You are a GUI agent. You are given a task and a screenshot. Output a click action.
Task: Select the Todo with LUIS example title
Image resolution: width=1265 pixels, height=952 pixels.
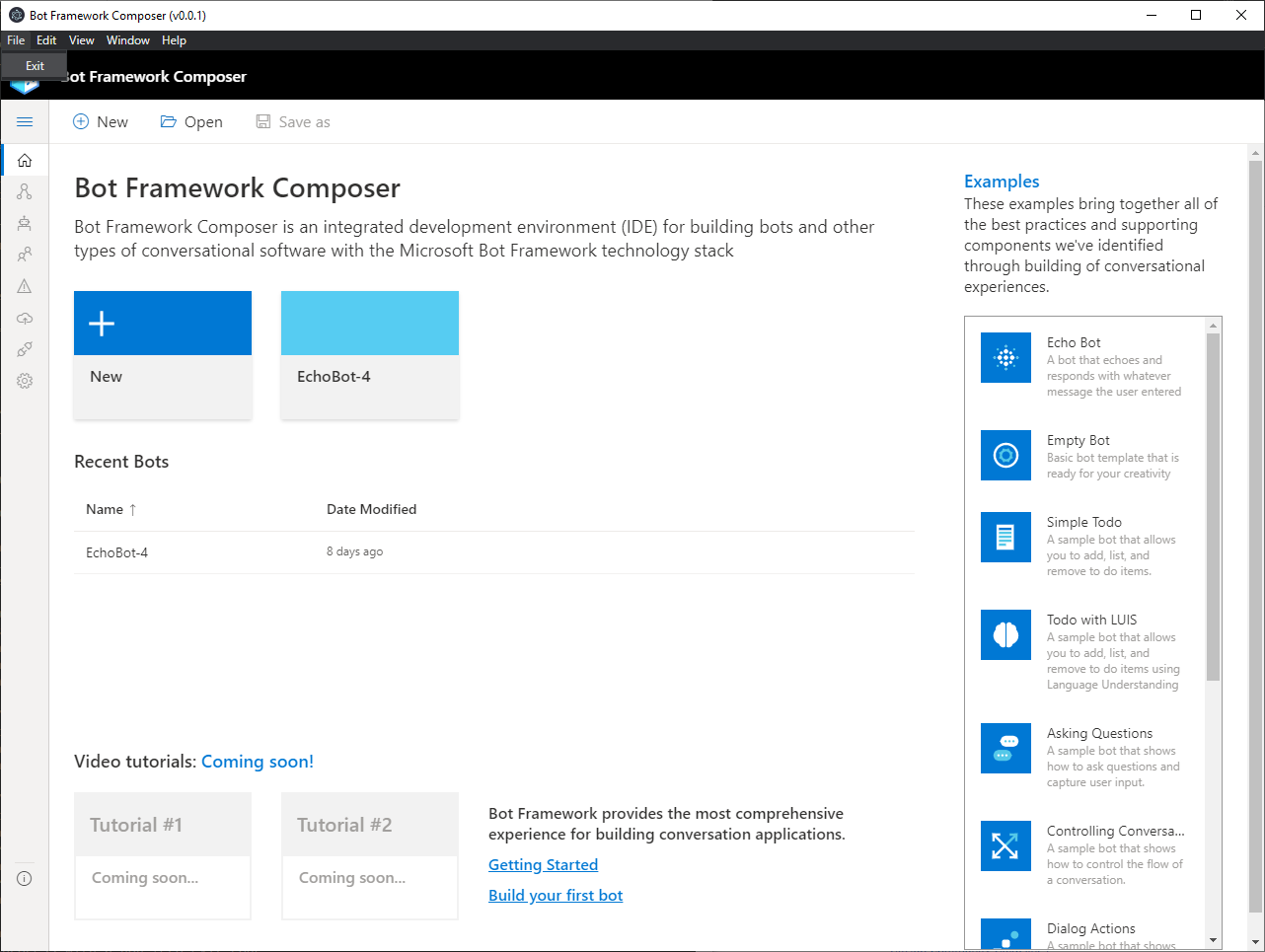point(1091,620)
